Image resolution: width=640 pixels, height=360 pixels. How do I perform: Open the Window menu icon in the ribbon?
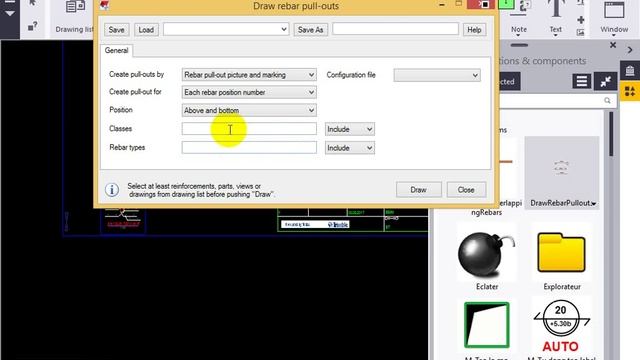pyautogui.click(x=614, y=10)
